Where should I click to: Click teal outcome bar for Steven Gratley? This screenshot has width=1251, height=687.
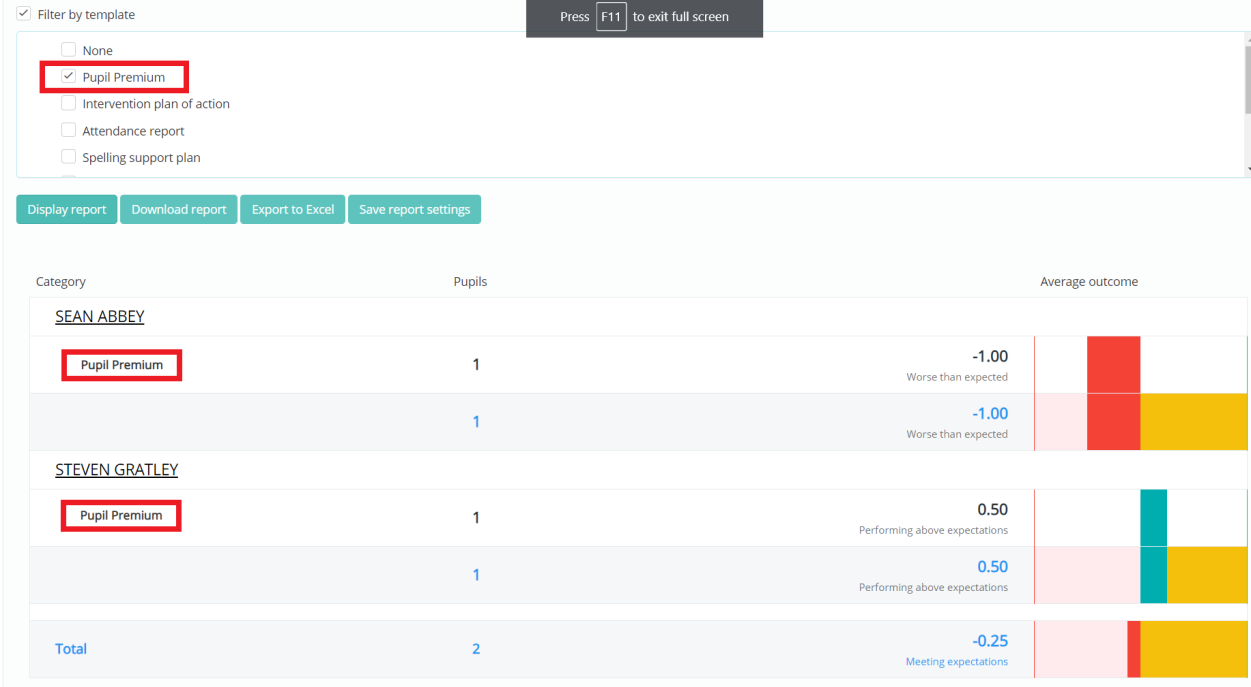pos(1154,517)
